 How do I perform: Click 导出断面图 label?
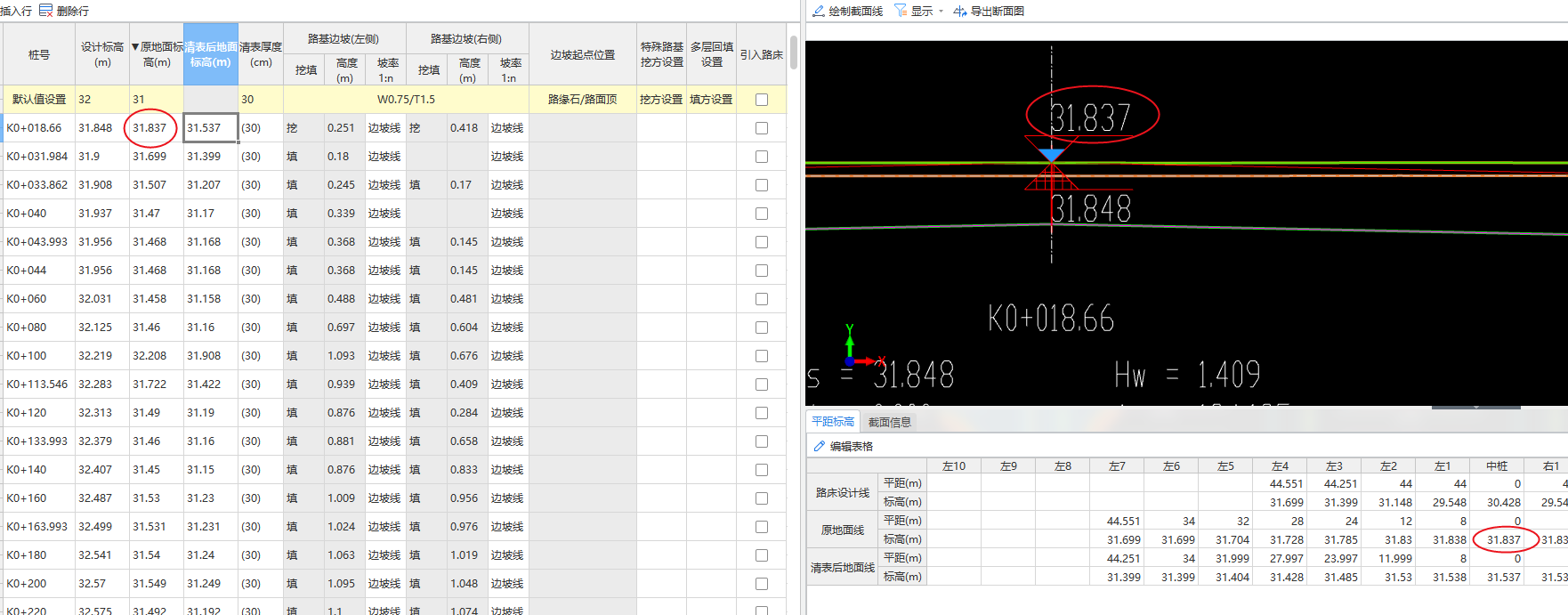pos(997,11)
